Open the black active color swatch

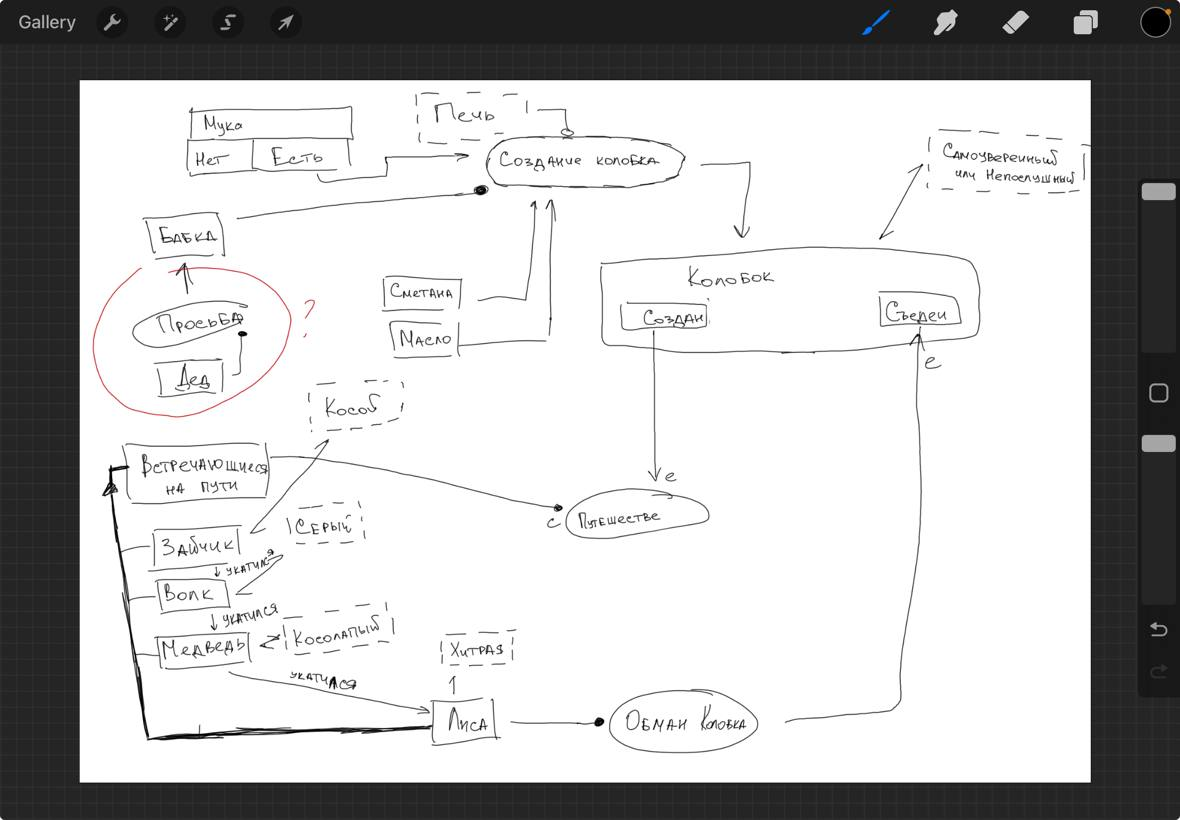(x=1155, y=22)
